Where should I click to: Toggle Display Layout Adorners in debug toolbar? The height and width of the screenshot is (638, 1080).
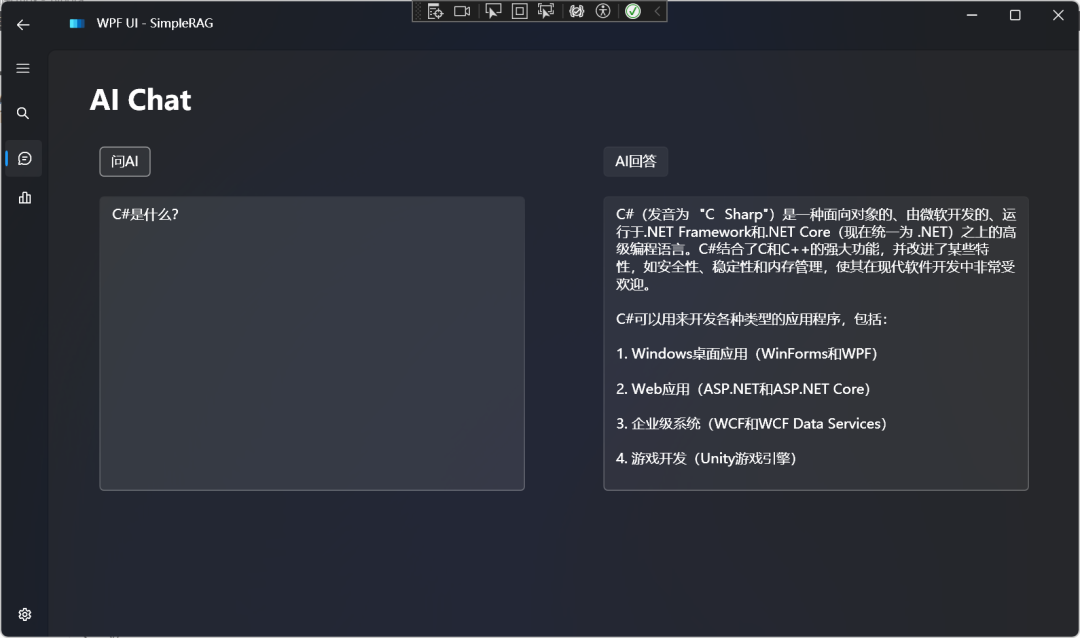point(520,11)
